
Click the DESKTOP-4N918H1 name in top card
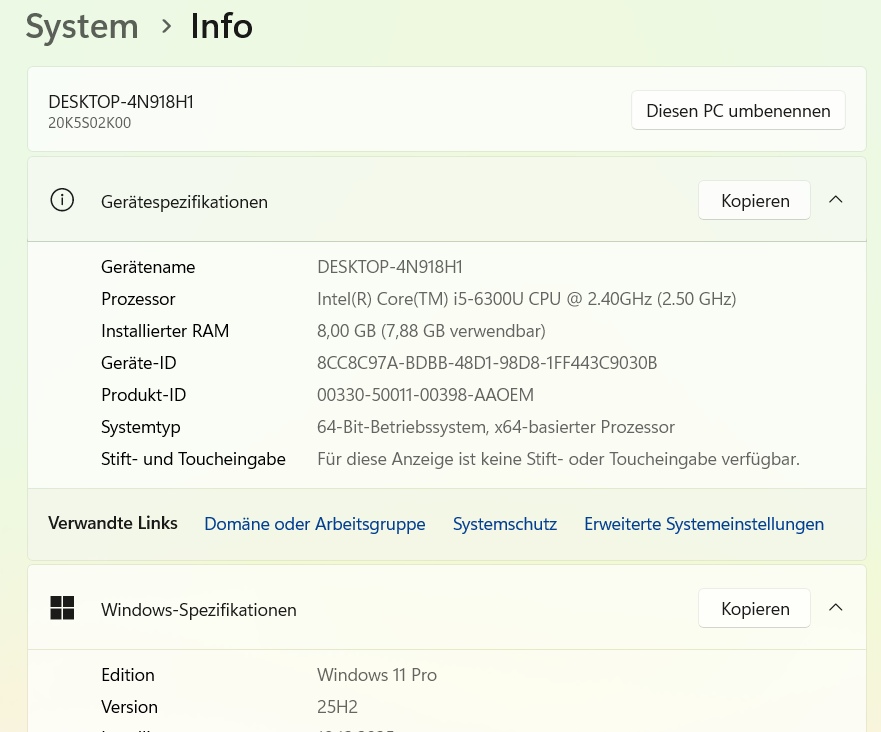tap(121, 102)
